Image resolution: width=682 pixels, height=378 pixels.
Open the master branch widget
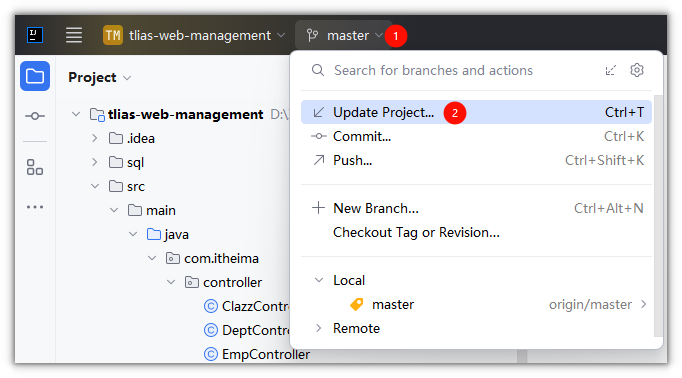[345, 35]
